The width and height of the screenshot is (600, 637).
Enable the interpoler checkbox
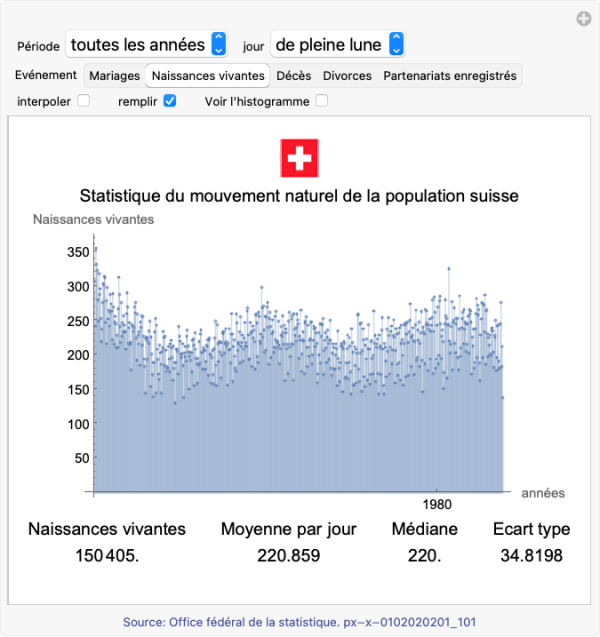coord(84,101)
